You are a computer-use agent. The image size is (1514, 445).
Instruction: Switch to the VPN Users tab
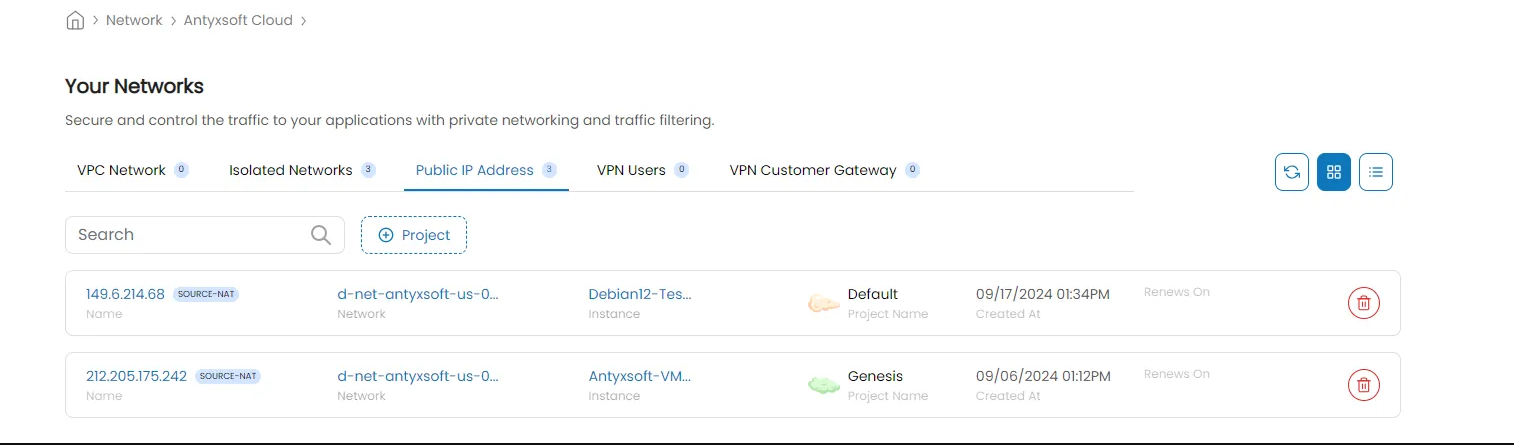(631, 170)
